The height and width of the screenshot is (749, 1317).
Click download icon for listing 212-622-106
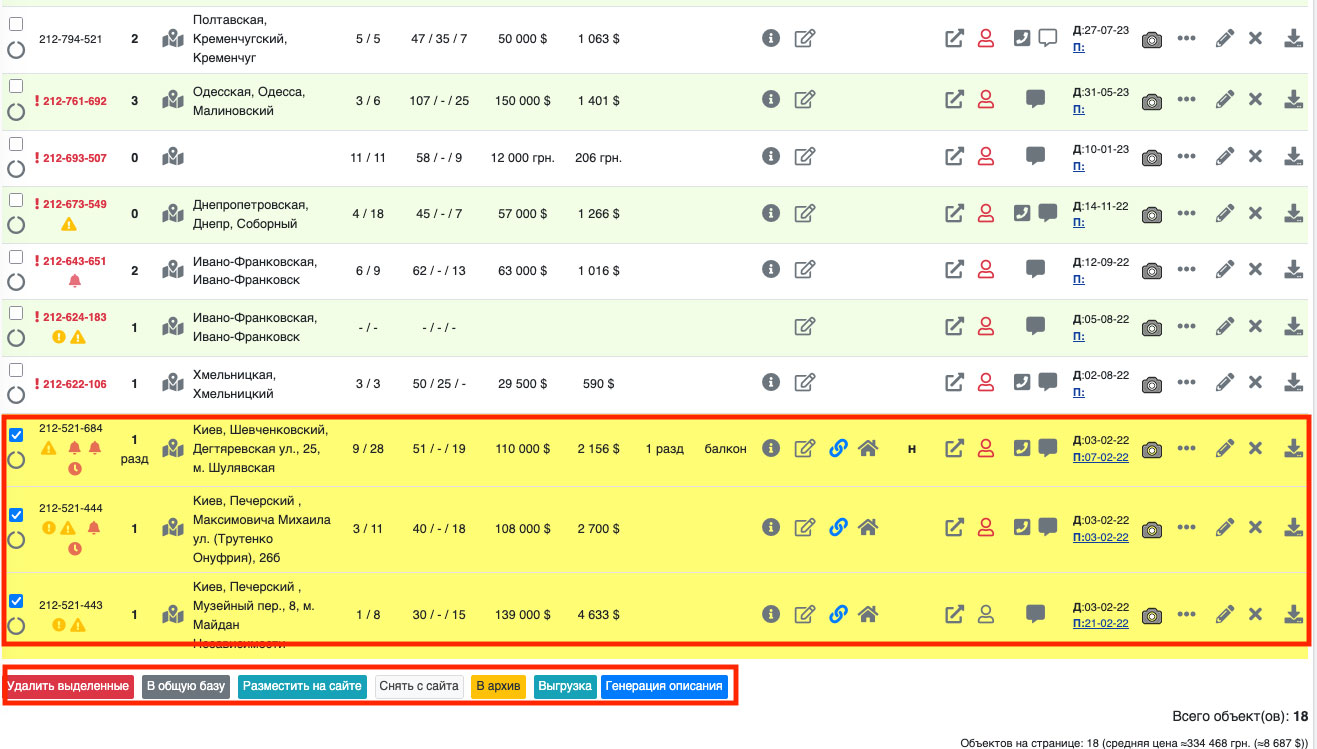pyautogui.click(x=1293, y=382)
